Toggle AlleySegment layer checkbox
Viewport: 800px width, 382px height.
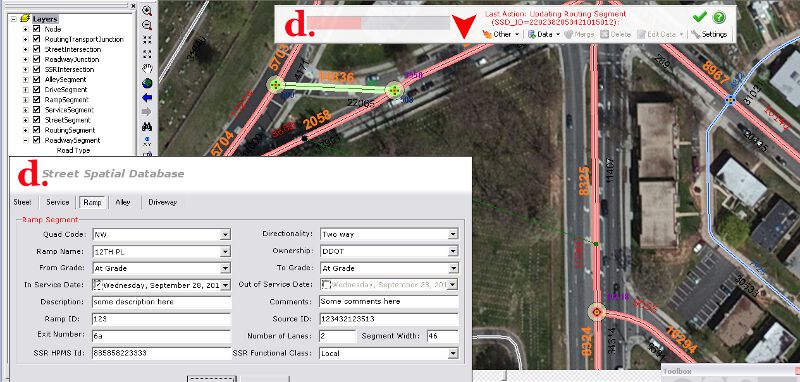pyautogui.click(x=36, y=80)
